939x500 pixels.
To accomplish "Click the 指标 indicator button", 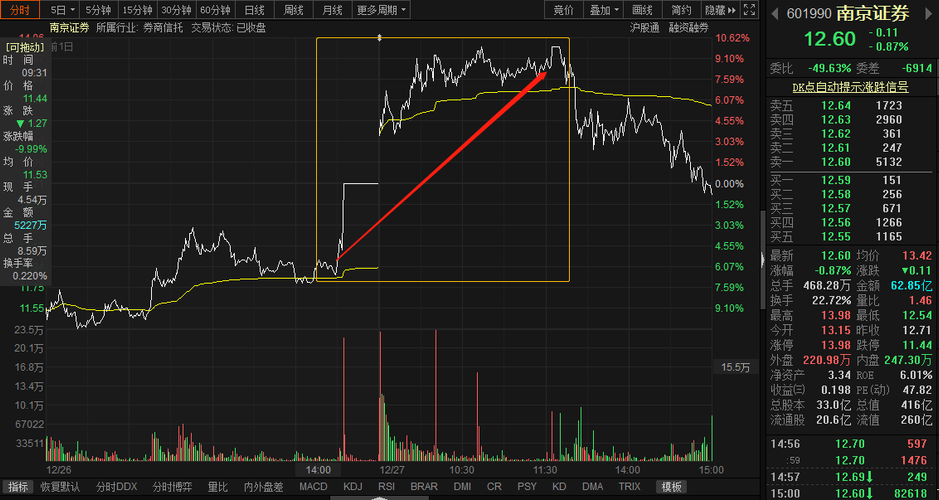I will 17,487.
